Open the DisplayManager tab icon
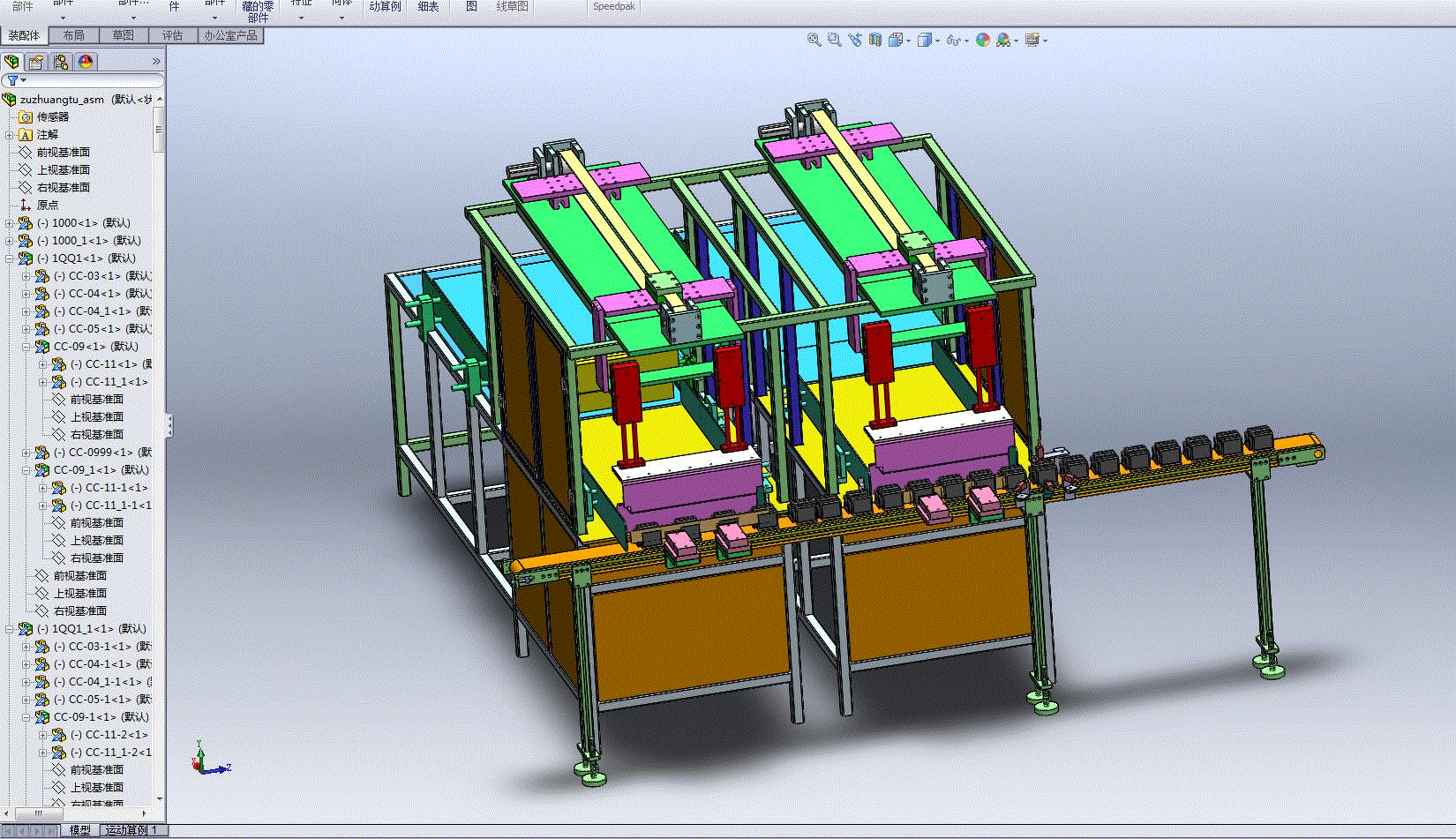The image size is (1456, 839). pos(86,62)
